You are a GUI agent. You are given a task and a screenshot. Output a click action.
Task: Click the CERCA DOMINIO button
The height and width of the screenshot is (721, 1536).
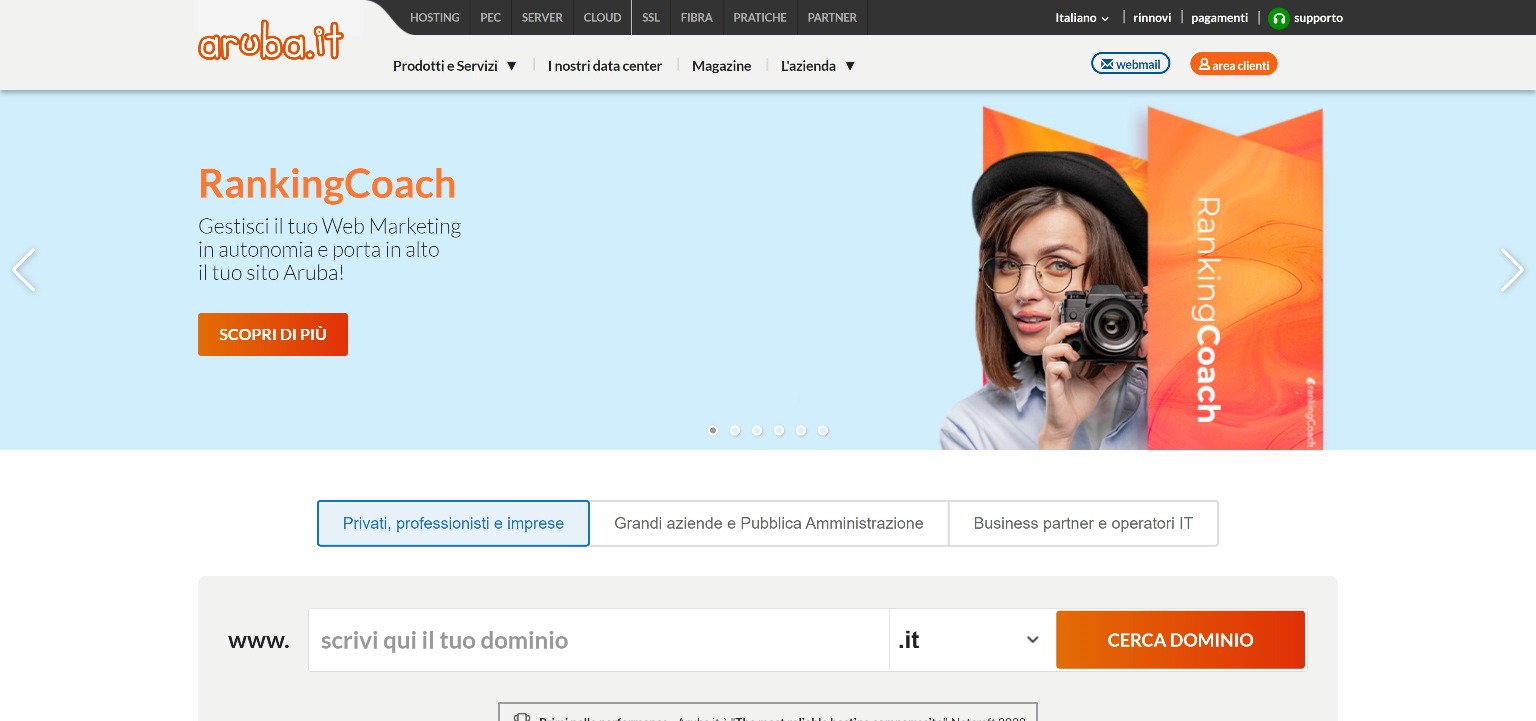tap(1180, 640)
